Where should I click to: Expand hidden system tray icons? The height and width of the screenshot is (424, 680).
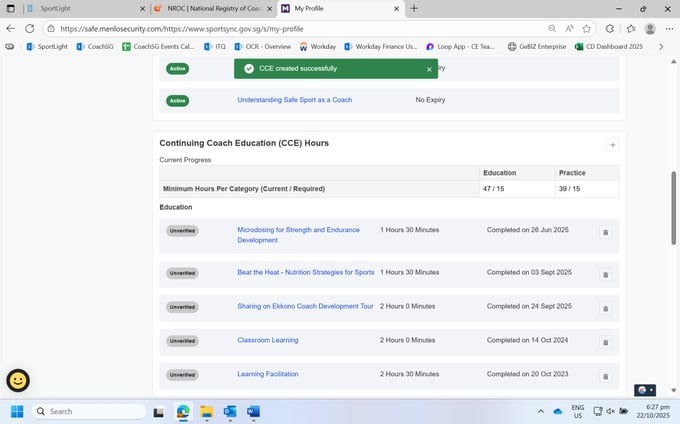[x=541, y=411]
